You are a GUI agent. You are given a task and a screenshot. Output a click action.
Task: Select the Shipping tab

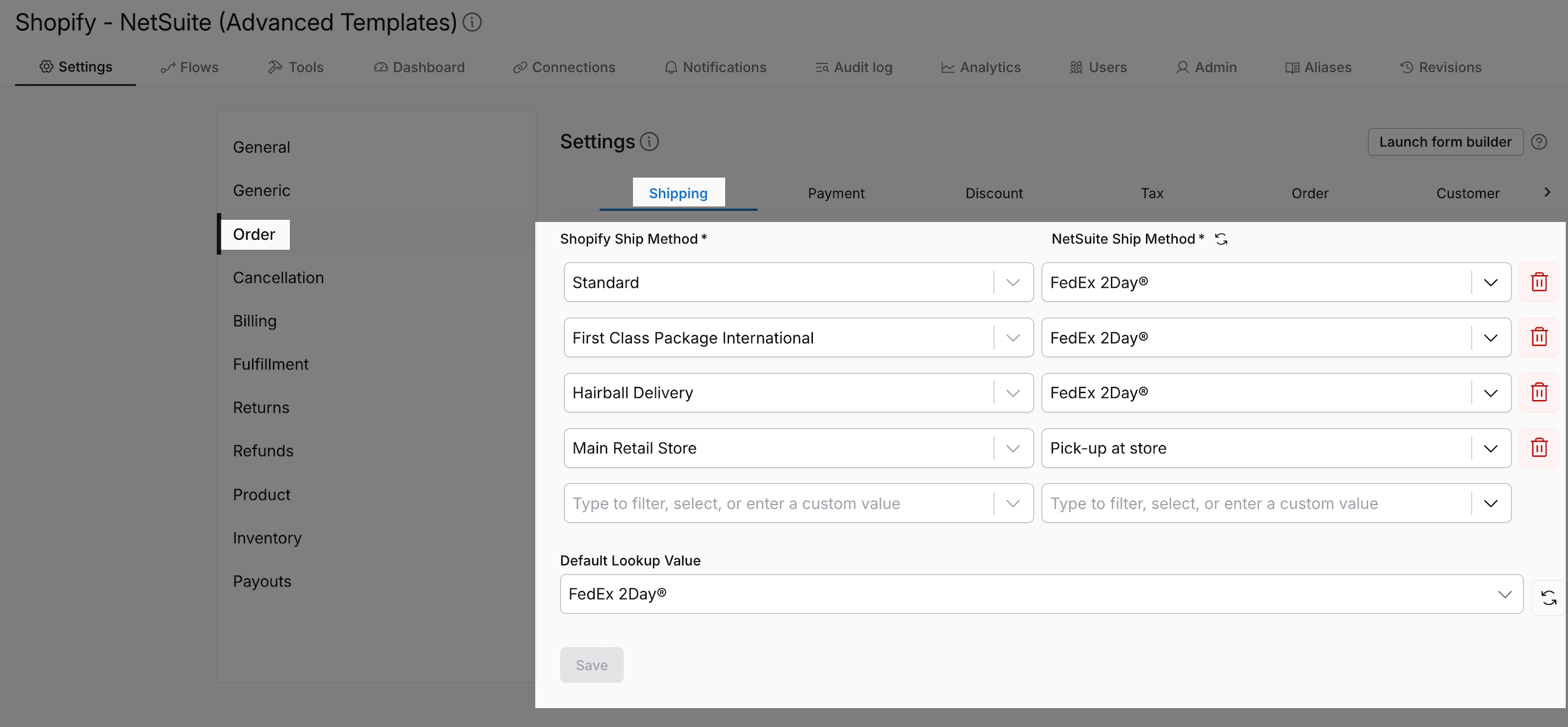(678, 194)
